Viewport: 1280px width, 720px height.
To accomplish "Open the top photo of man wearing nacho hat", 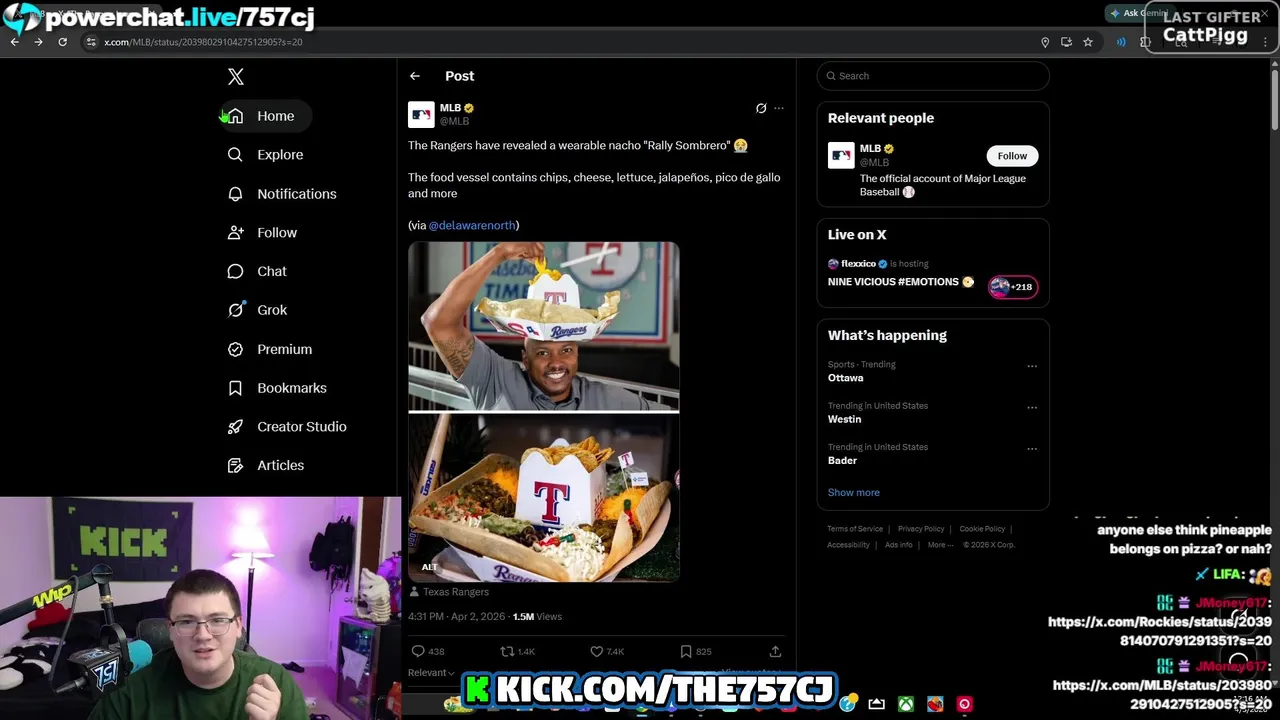I will (x=543, y=326).
